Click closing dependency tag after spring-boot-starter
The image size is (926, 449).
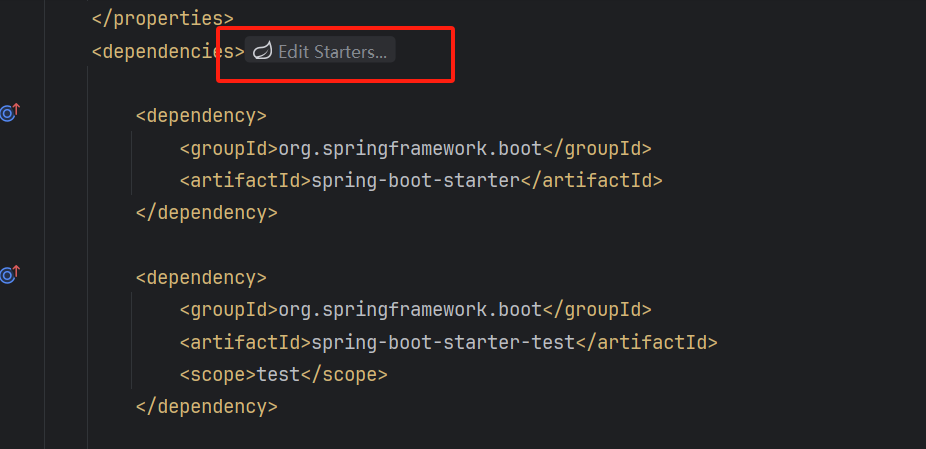[206, 213]
